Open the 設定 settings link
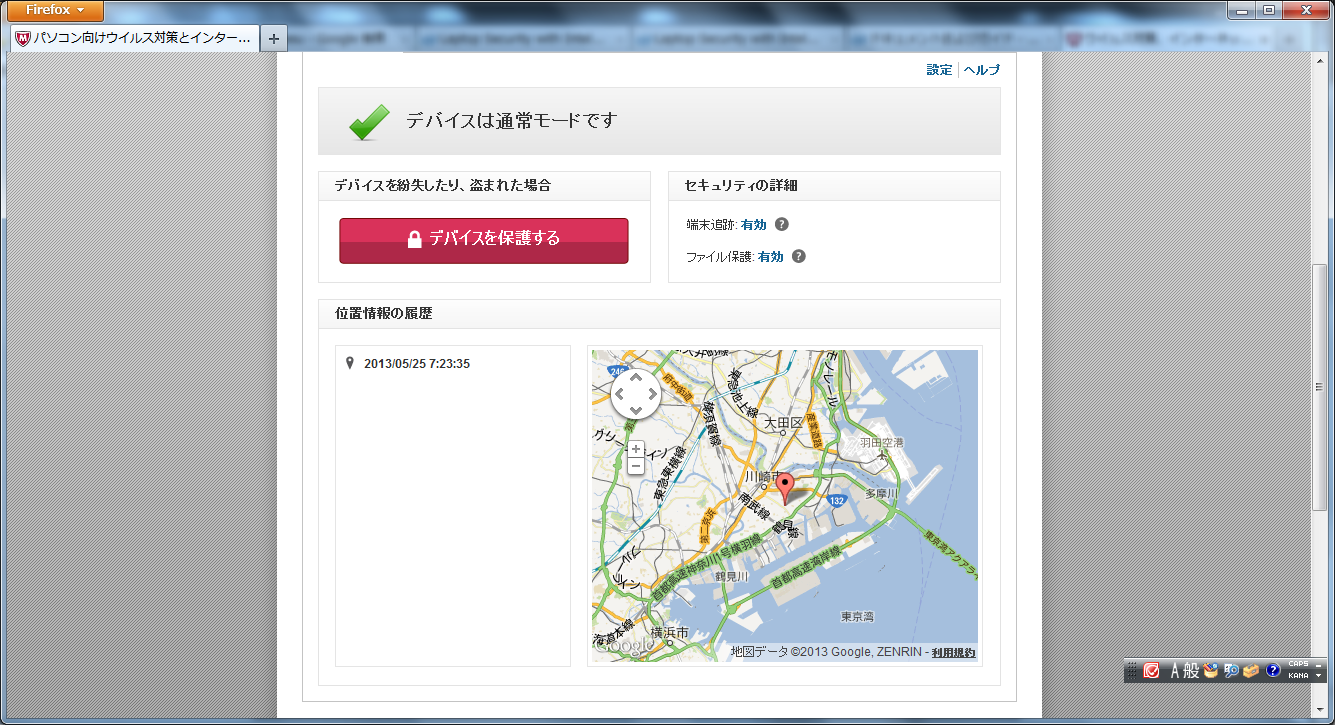The height and width of the screenshot is (725, 1335). click(939, 70)
